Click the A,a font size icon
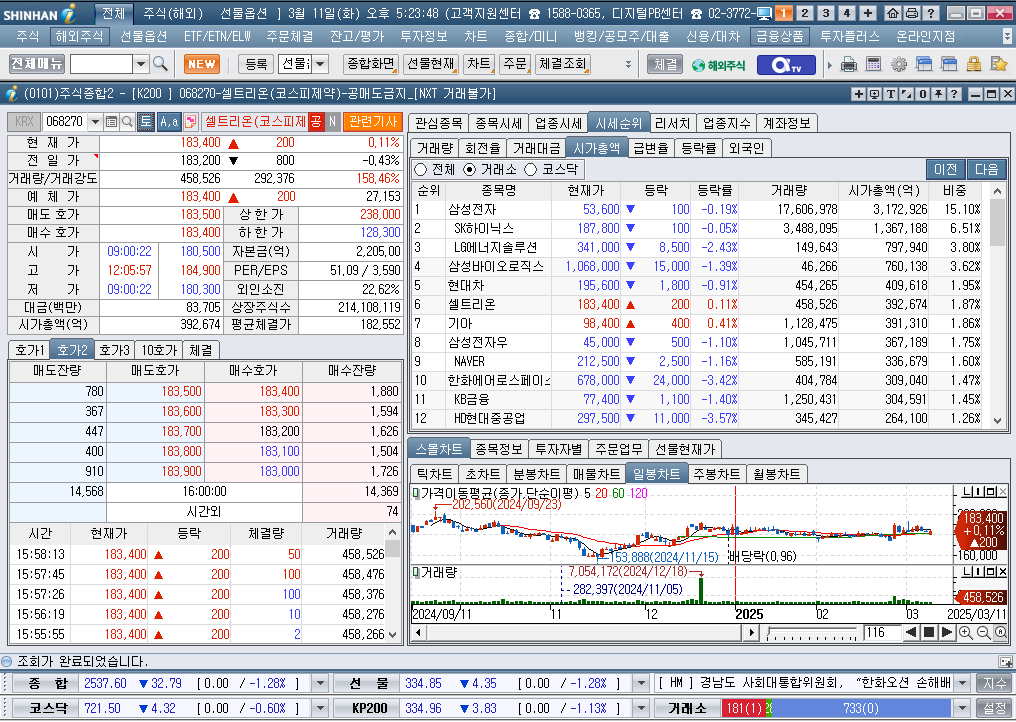This screenshot has height=722, width=1016. (x=169, y=121)
